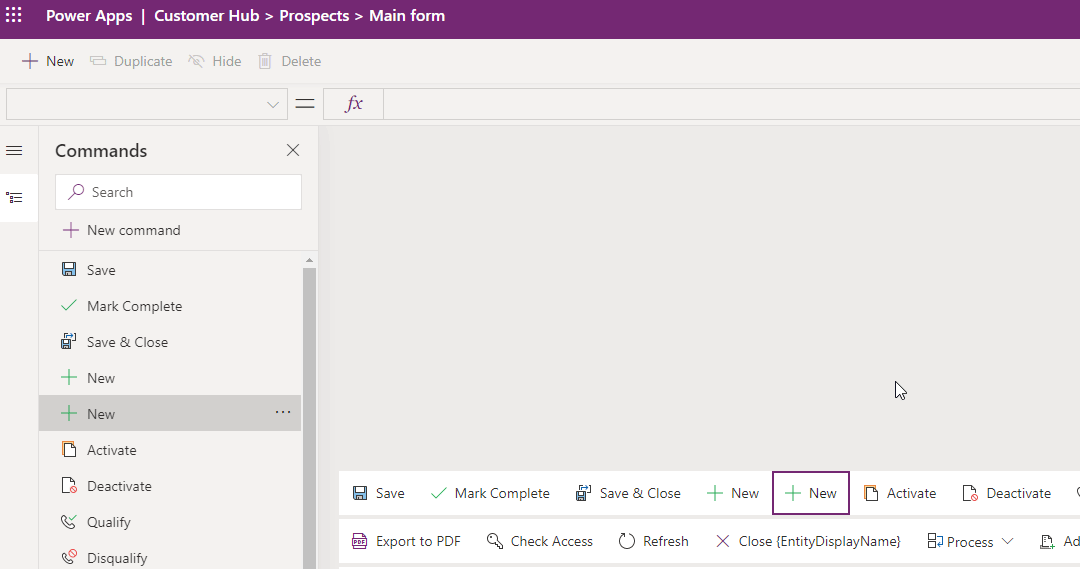The height and width of the screenshot is (569, 1080).
Task: Expand the Process dropdown chevron
Action: [x=1008, y=541]
